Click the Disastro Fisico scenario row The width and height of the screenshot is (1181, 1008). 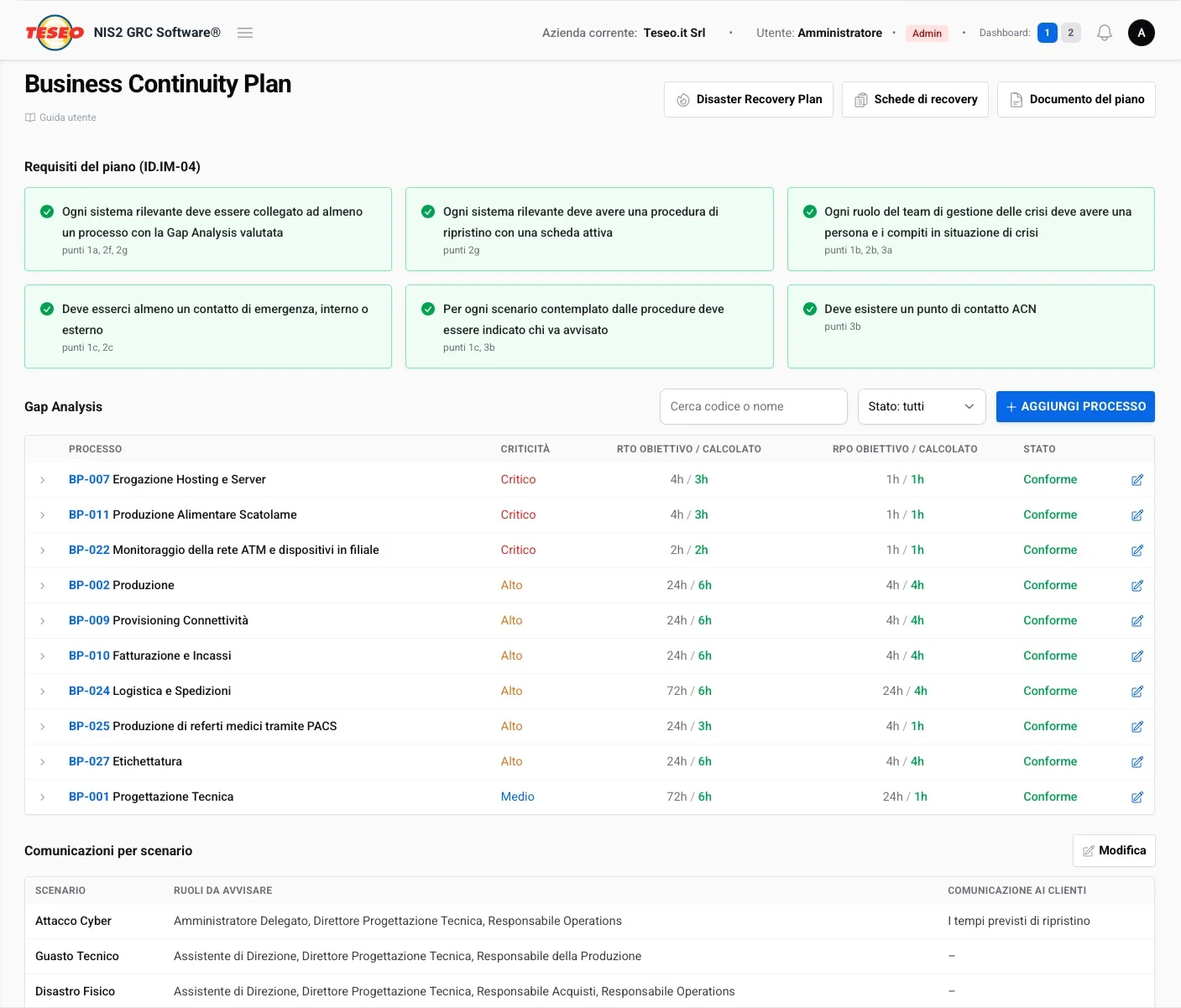(589, 991)
